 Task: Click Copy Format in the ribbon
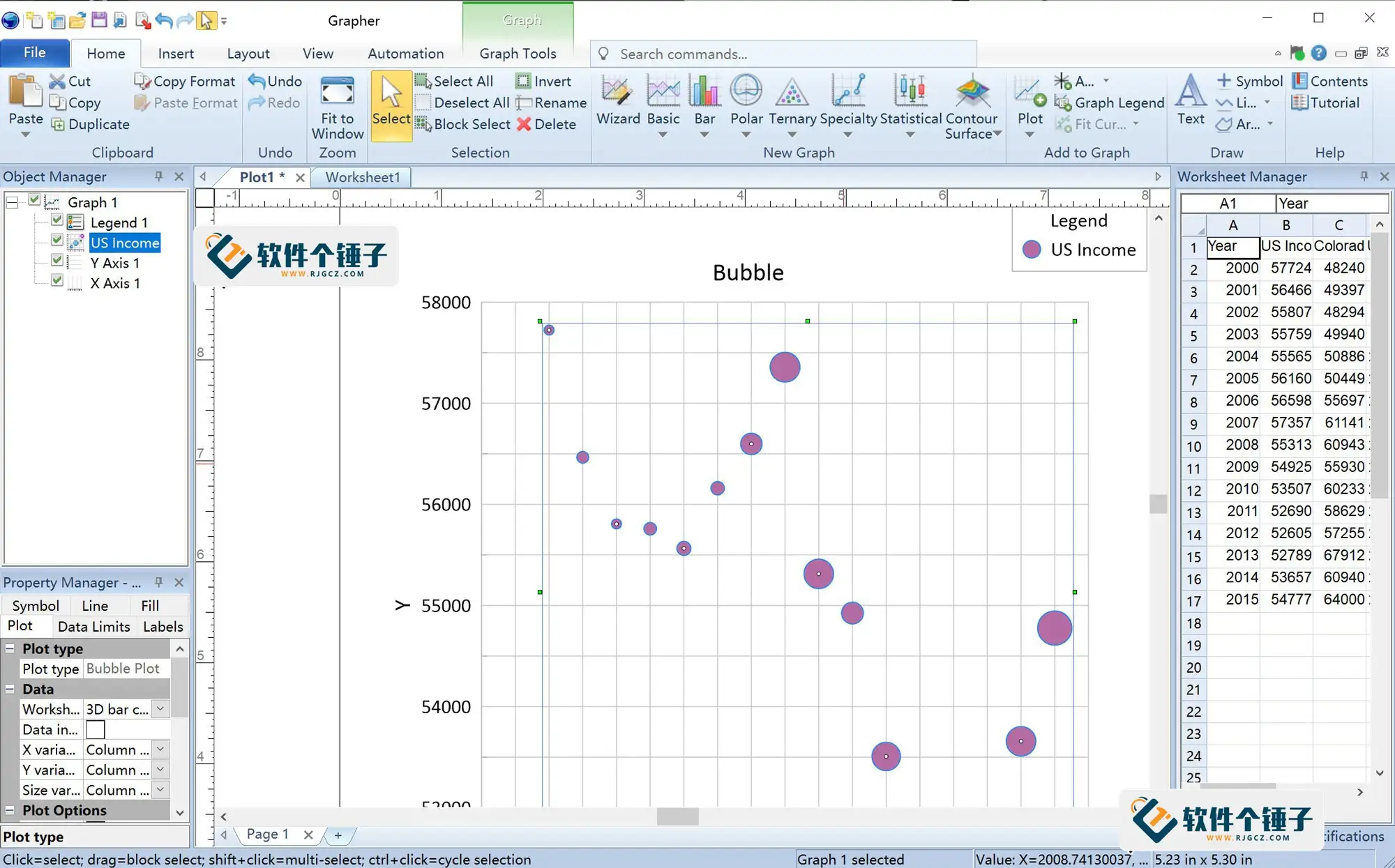click(185, 82)
